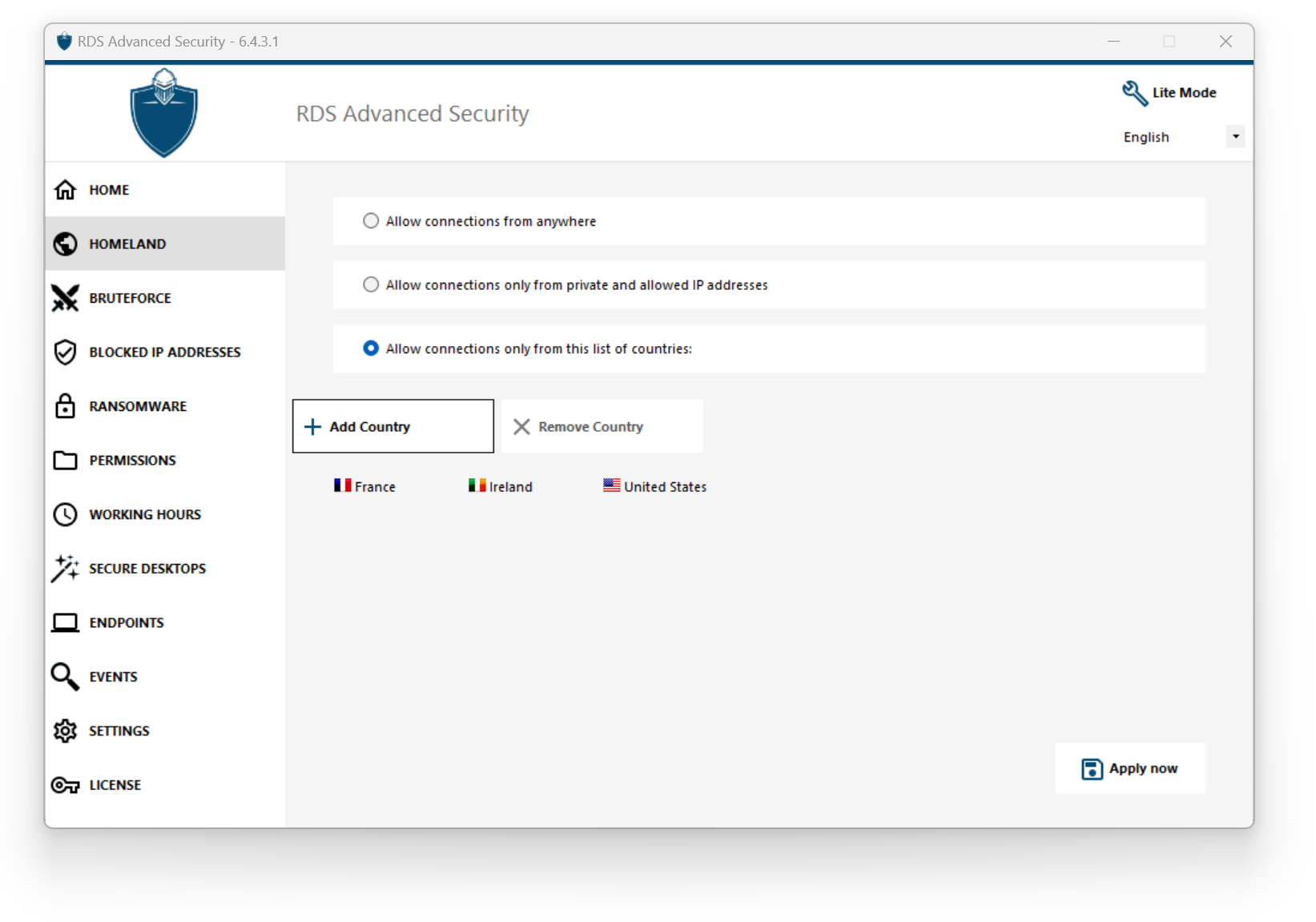
Task: Click the Events magnifier icon
Action: coord(65,677)
